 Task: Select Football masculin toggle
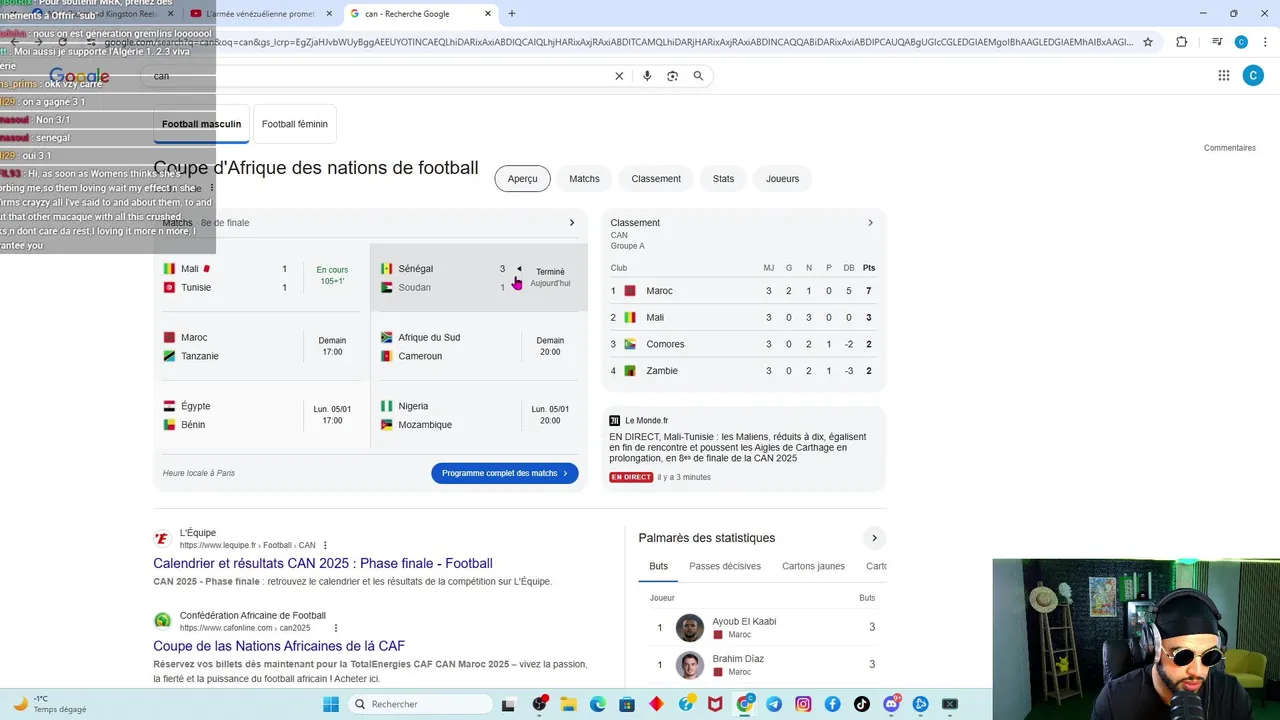pyautogui.click(x=202, y=124)
